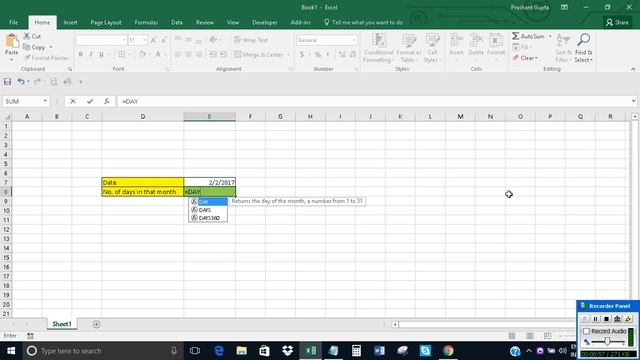Open the AutoSum dropdown arrow
The width and height of the screenshot is (640, 360).
(550, 36)
